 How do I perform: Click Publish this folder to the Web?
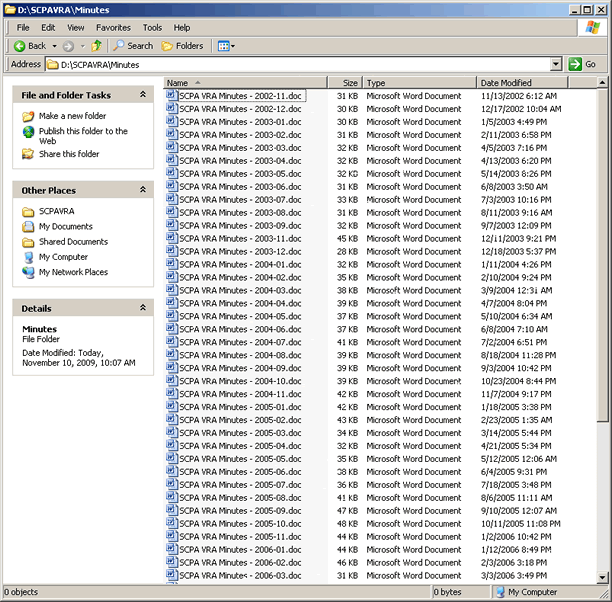click(83, 136)
